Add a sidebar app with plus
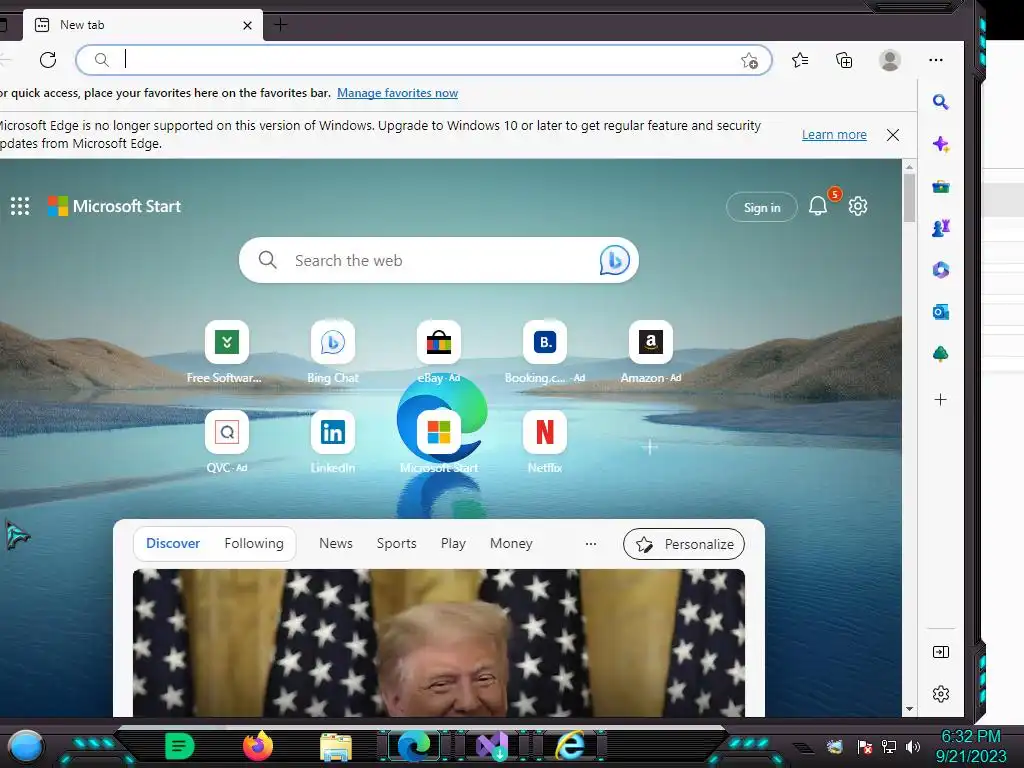Image resolution: width=1024 pixels, height=768 pixels. (x=940, y=400)
